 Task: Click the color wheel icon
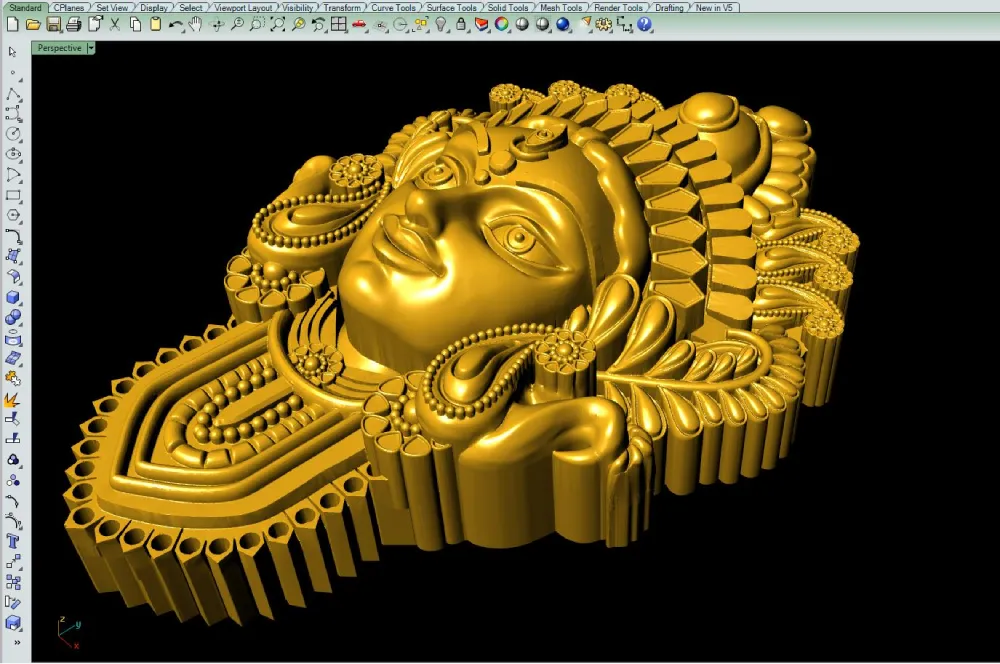(x=501, y=25)
